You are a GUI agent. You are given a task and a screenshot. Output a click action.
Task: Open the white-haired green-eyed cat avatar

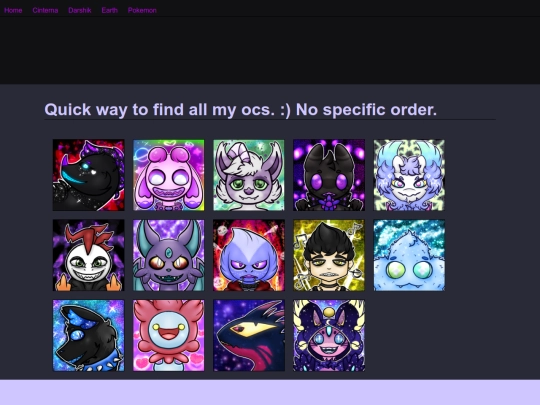click(249, 175)
